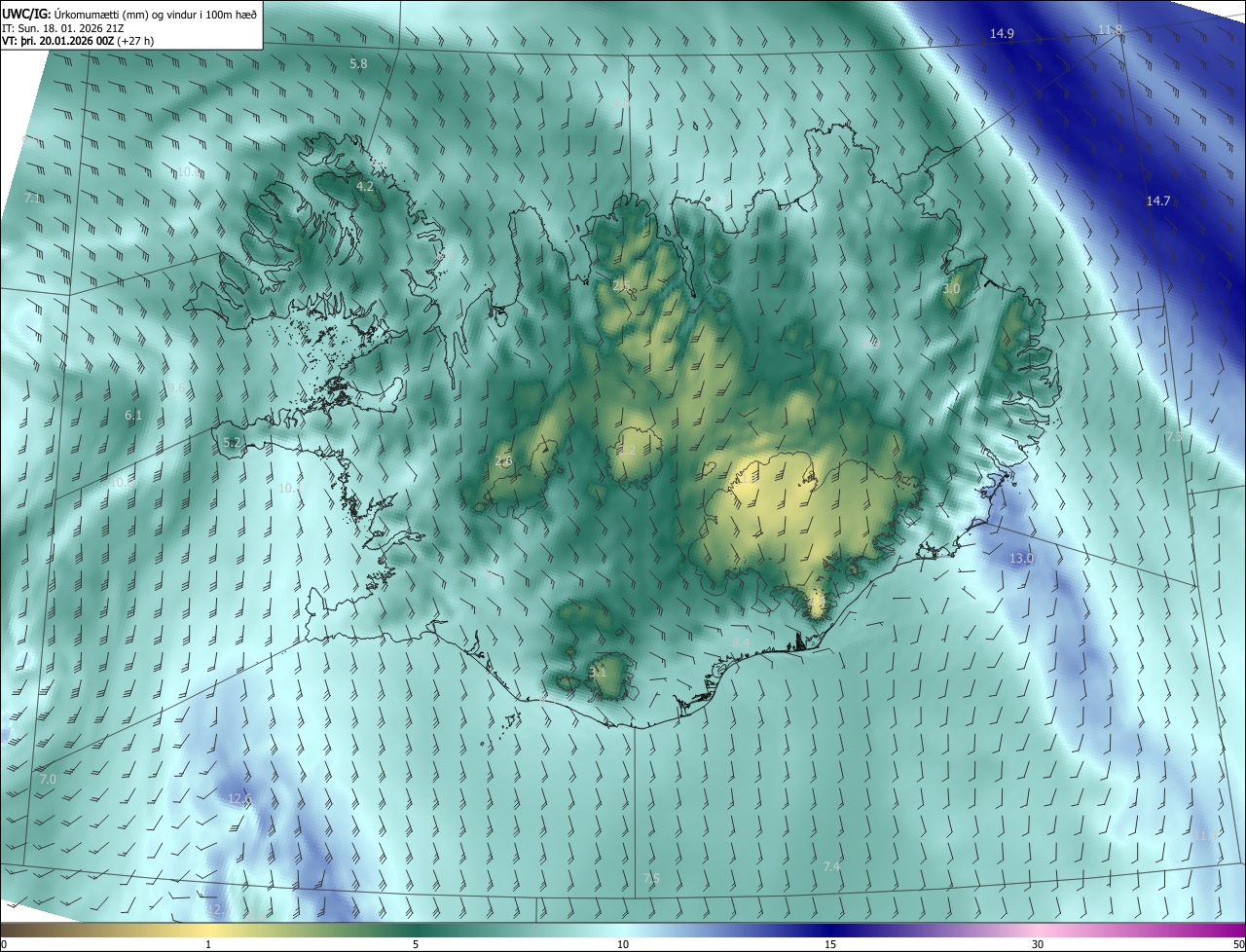Click the 'UWC/IG: Úrkomumætti (mm)' title line
Viewport: 1246px width, 952px height.
pos(129,13)
